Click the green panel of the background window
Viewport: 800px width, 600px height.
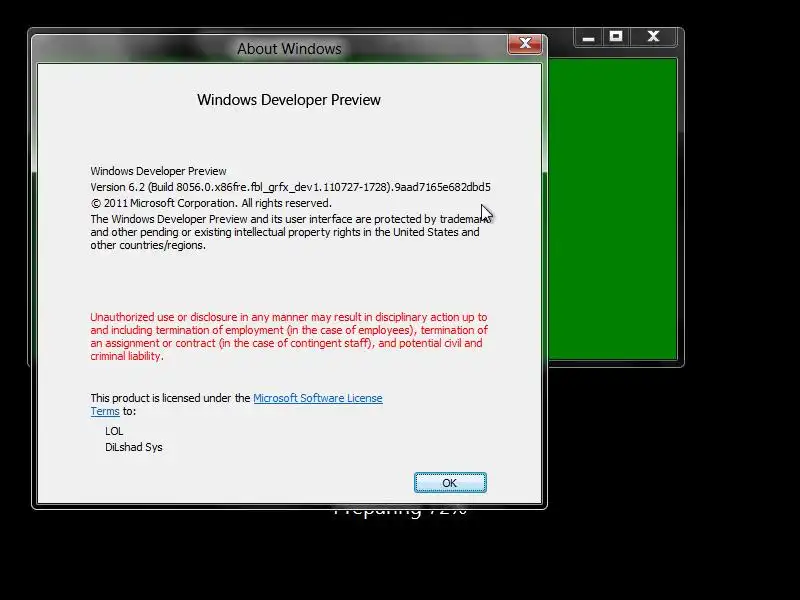(612, 209)
